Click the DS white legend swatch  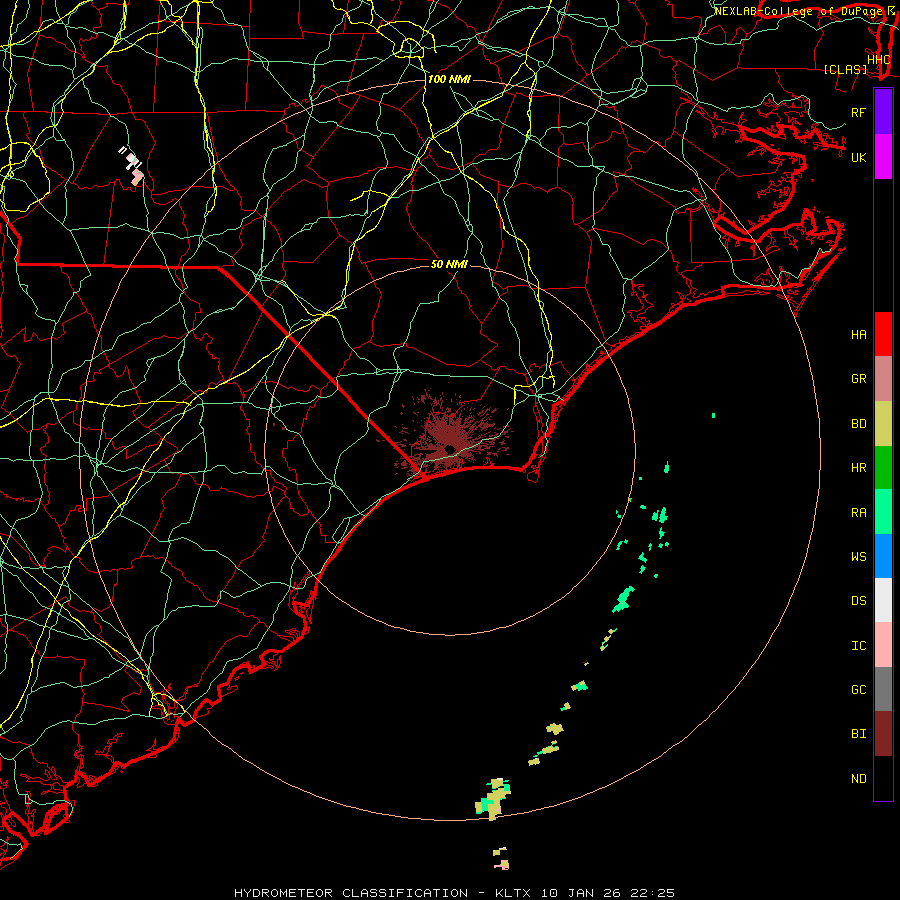click(883, 600)
